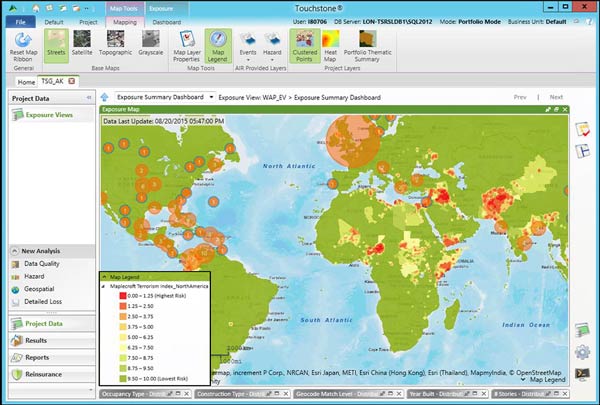
Task: Open Map Layer Properties
Action: click(186, 46)
